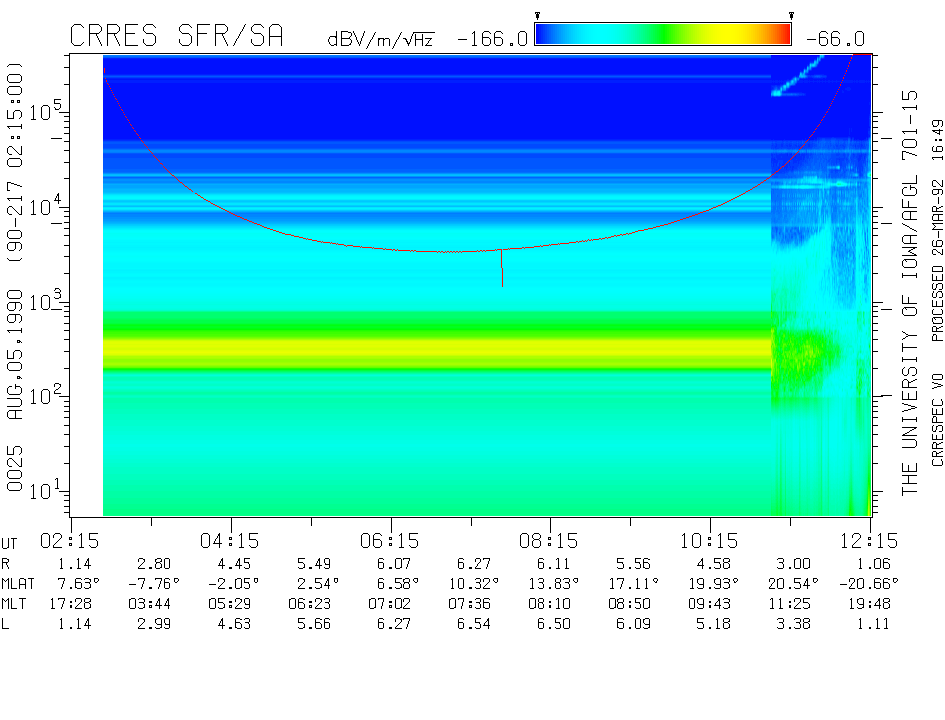Viewport: 945px width, 720px height.
Task: Click the center of the color scale bar
Action: (663, 35)
